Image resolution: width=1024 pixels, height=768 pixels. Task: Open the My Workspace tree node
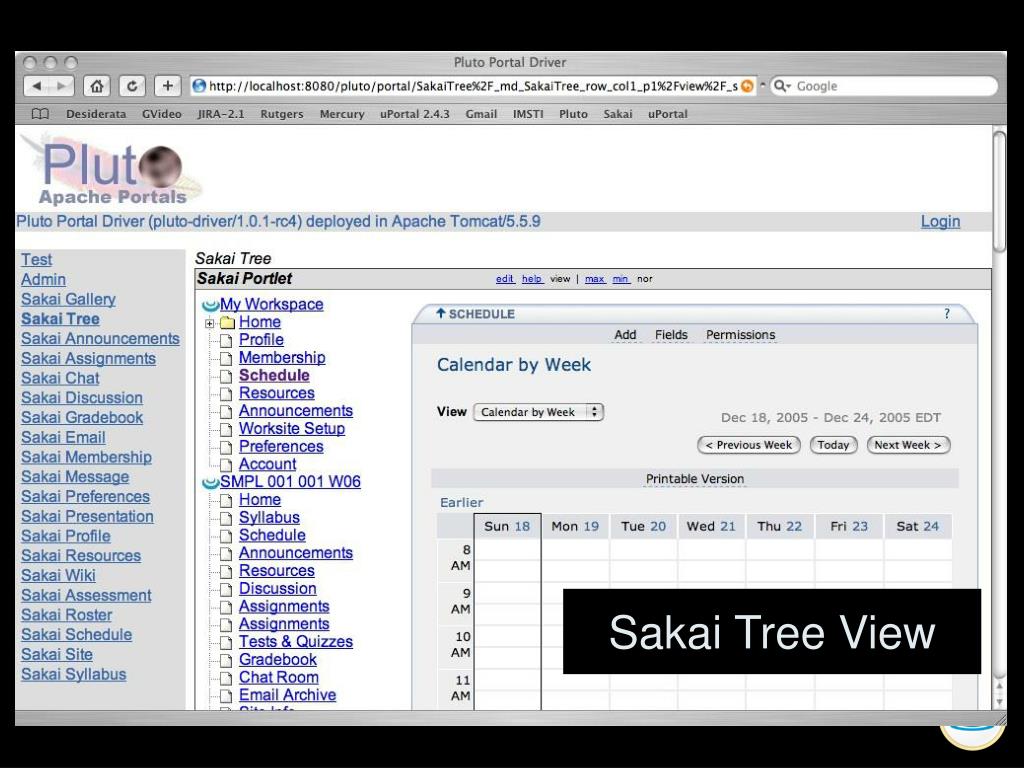[272, 304]
